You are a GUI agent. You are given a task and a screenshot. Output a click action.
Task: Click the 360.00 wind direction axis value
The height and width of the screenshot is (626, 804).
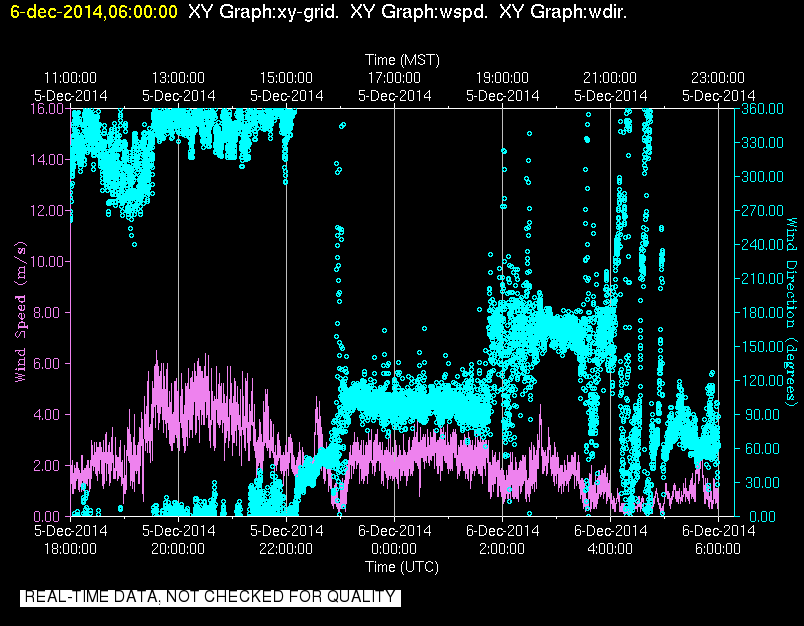pos(762,109)
